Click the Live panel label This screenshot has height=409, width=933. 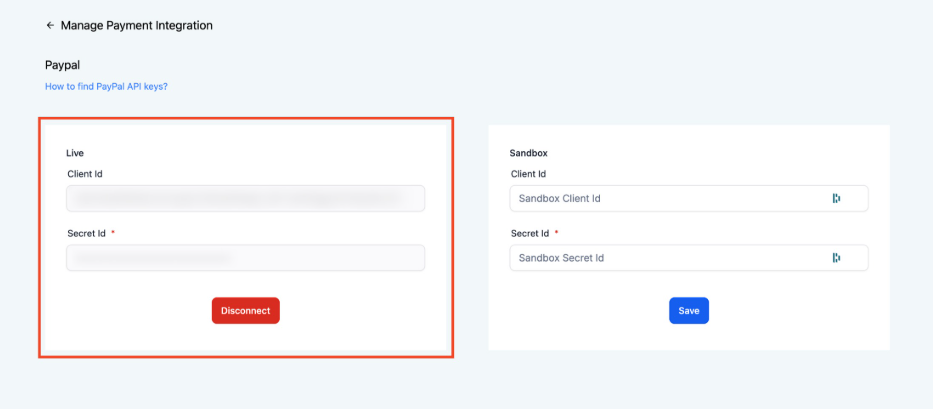click(x=75, y=153)
